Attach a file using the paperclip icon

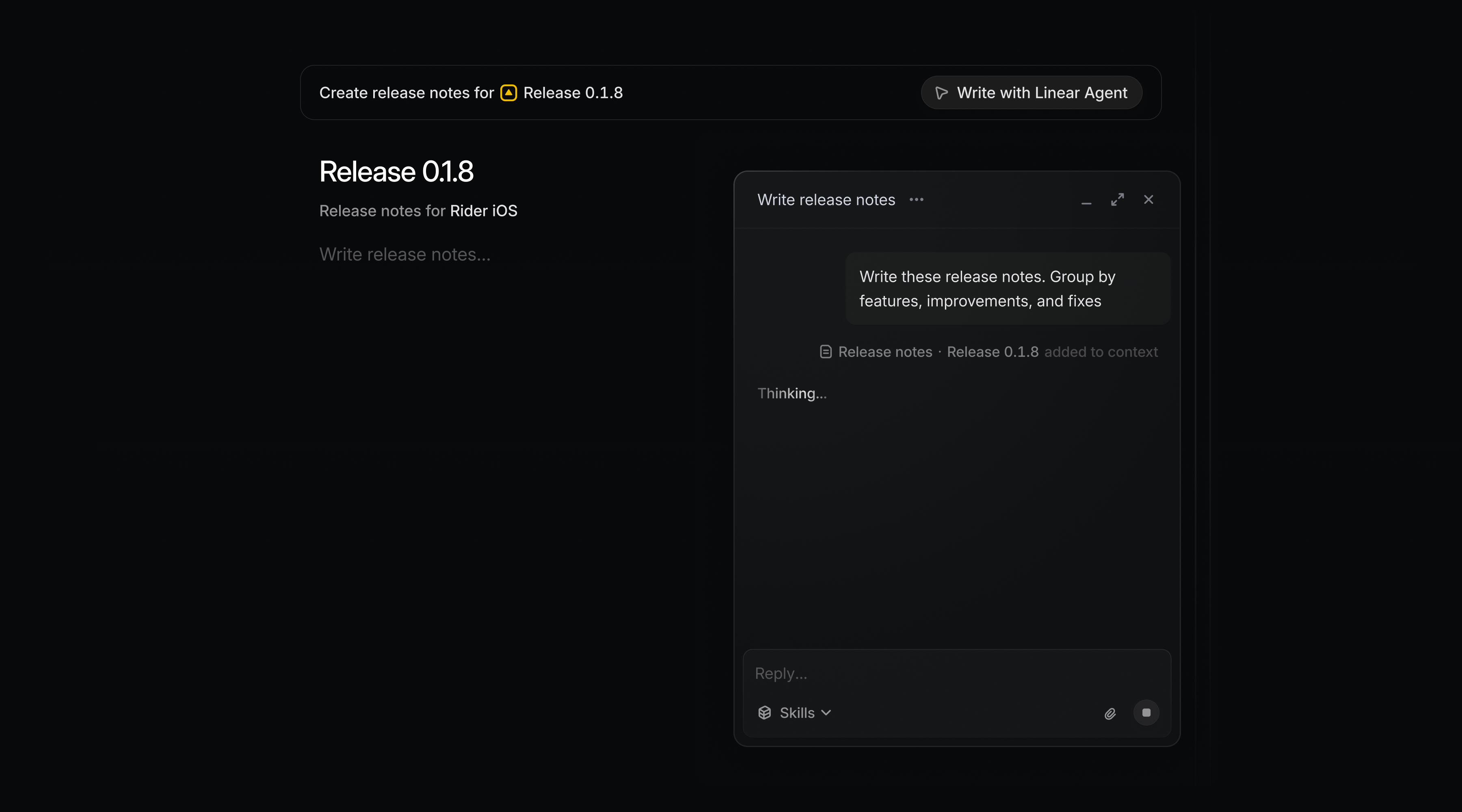coord(1110,713)
